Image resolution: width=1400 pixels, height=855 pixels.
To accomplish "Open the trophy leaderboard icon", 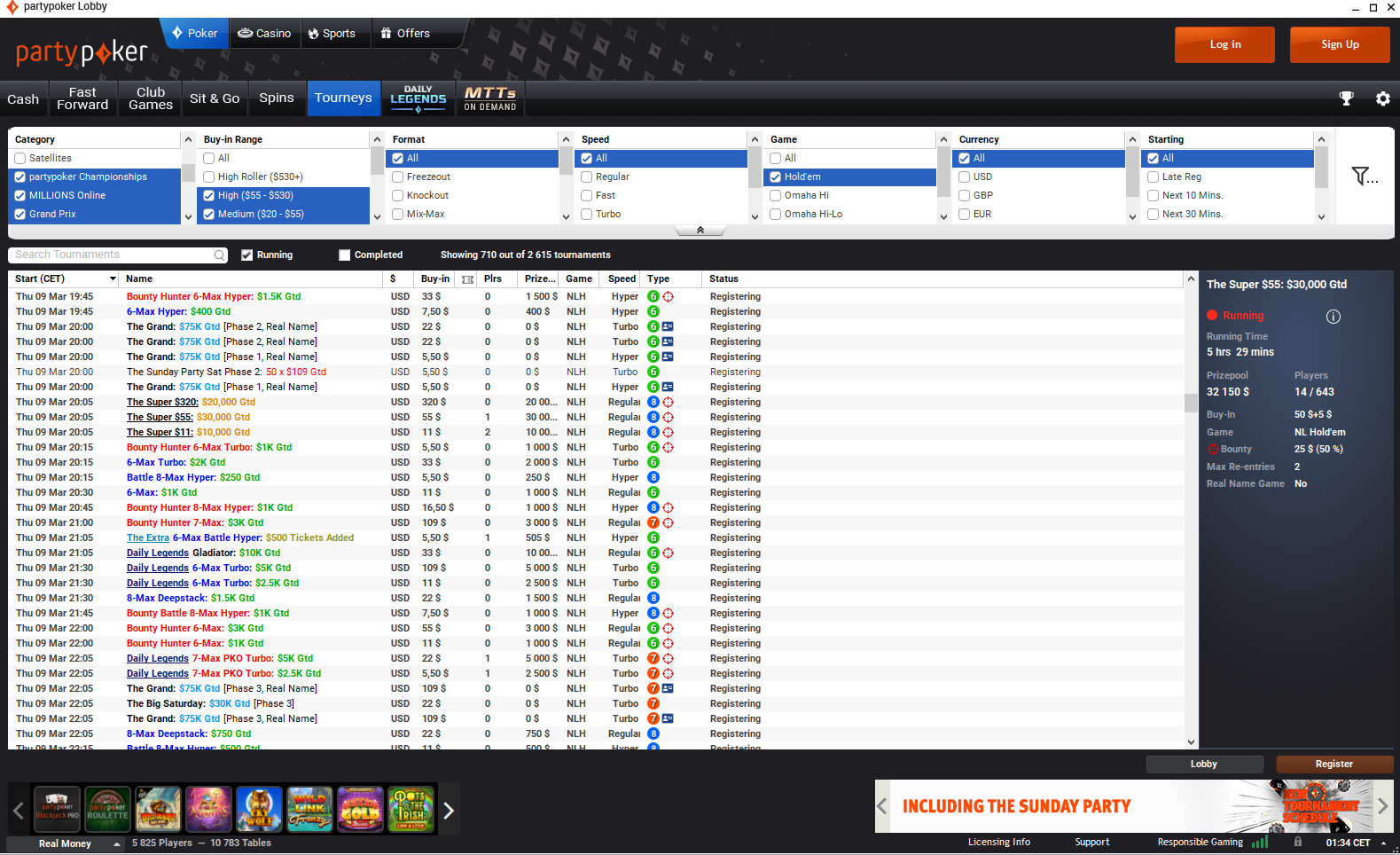I will tap(1346, 98).
